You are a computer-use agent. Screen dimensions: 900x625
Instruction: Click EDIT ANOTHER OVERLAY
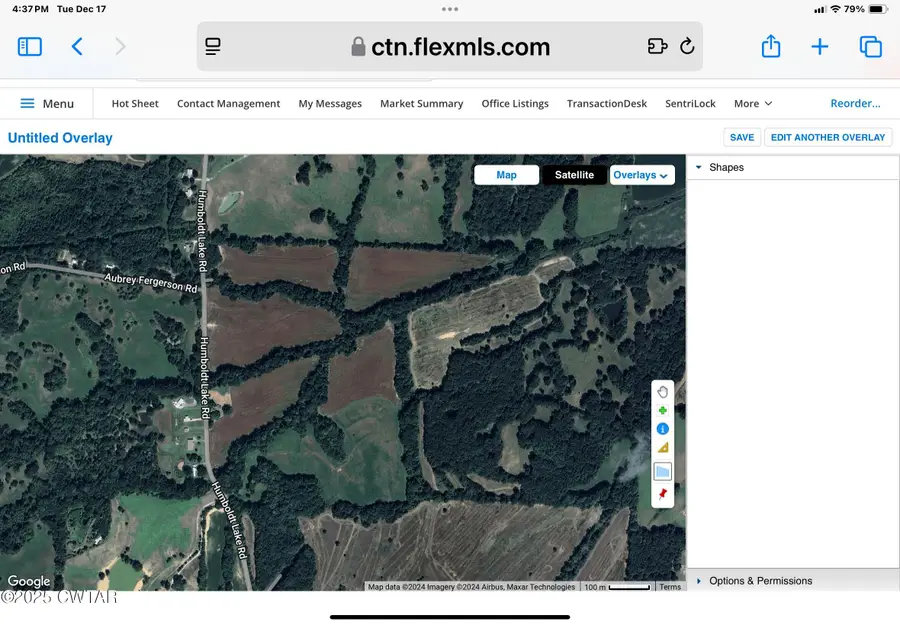pyautogui.click(x=828, y=137)
